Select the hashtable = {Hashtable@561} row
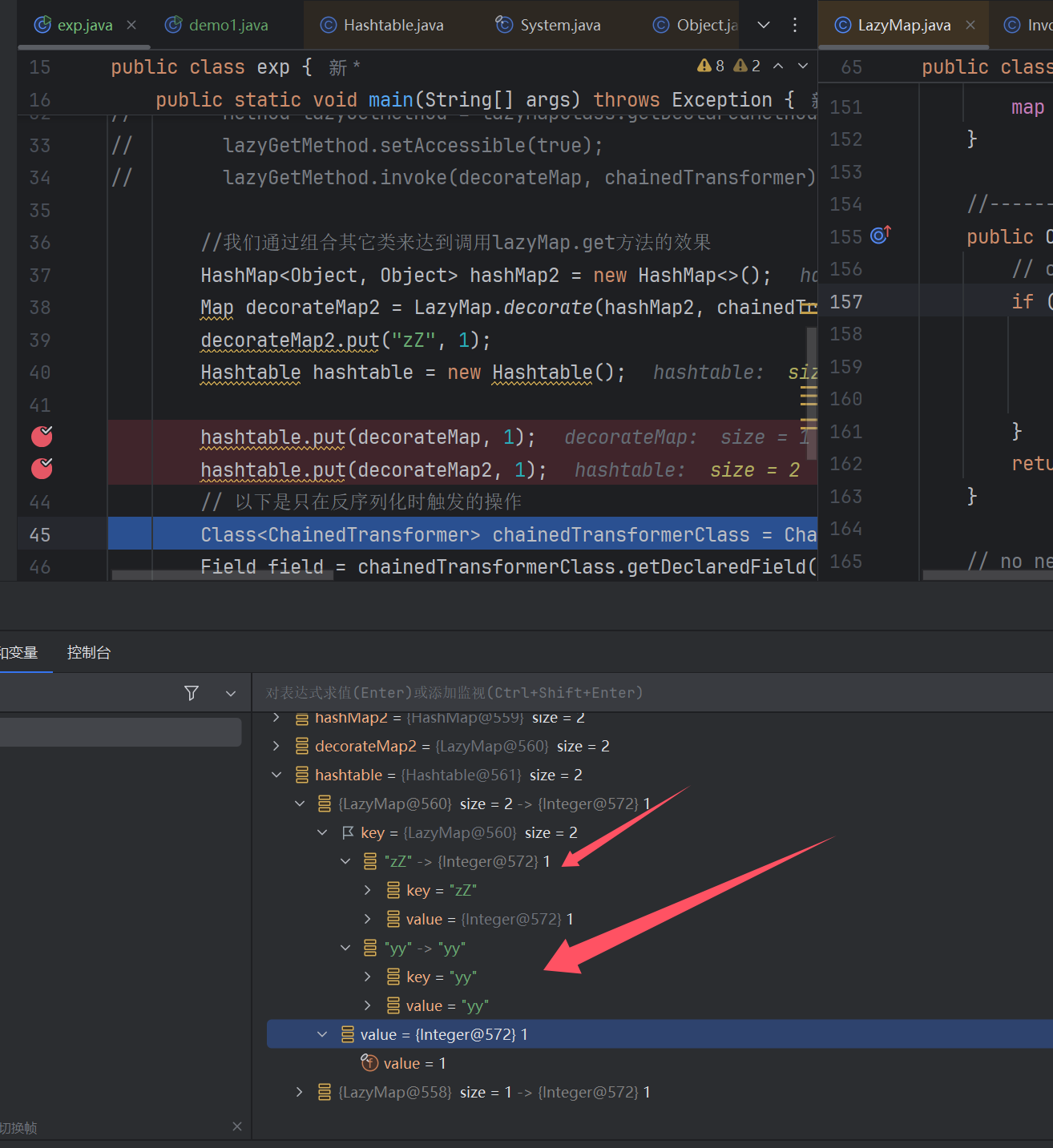Screen dimensions: 1053x1148 tap(660, 775)
